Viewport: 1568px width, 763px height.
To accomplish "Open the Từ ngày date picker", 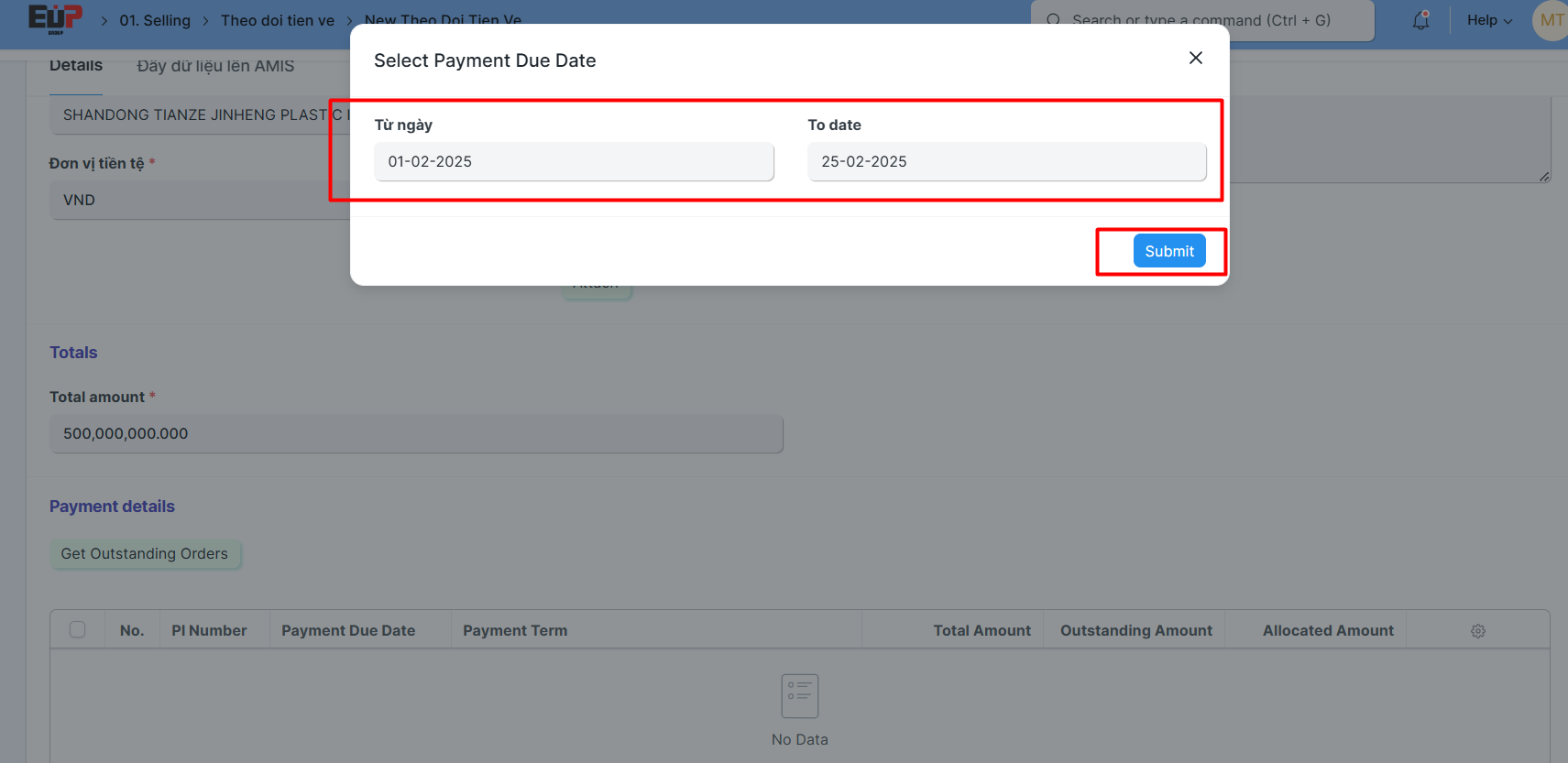I will (574, 161).
